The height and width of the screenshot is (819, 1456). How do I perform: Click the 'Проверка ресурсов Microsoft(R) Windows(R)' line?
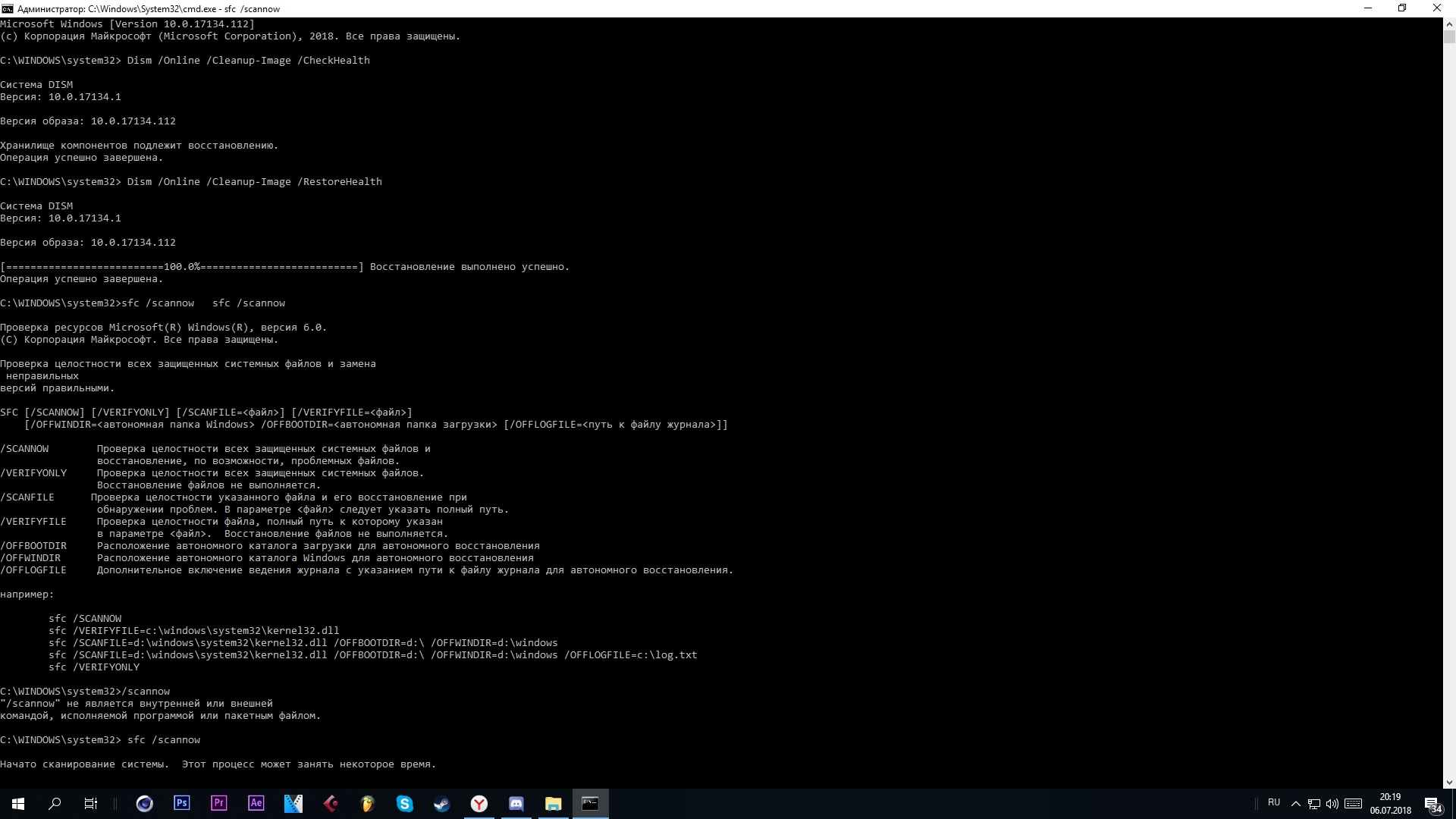pos(164,328)
